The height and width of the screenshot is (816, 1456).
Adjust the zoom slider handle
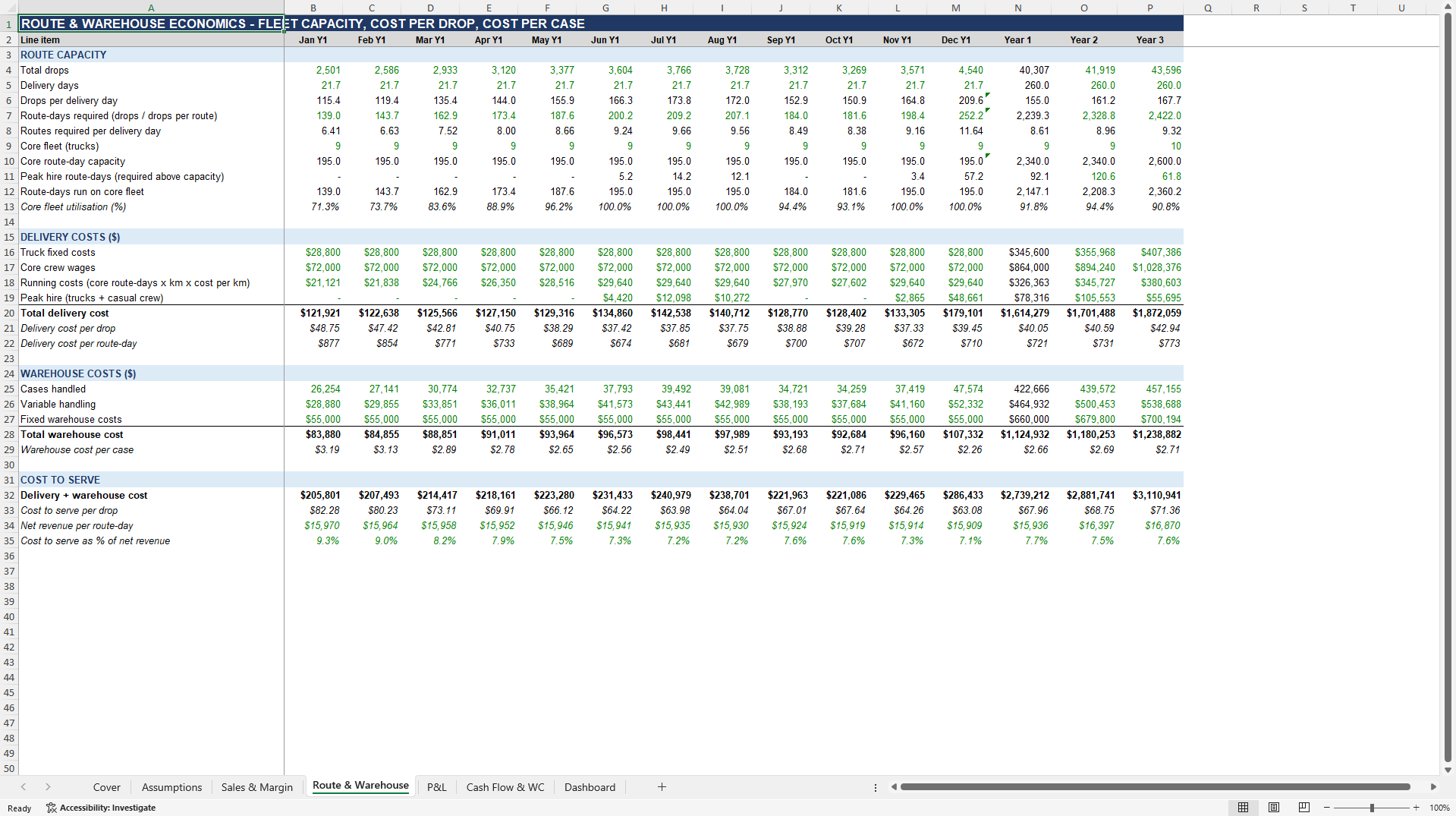pos(1372,808)
